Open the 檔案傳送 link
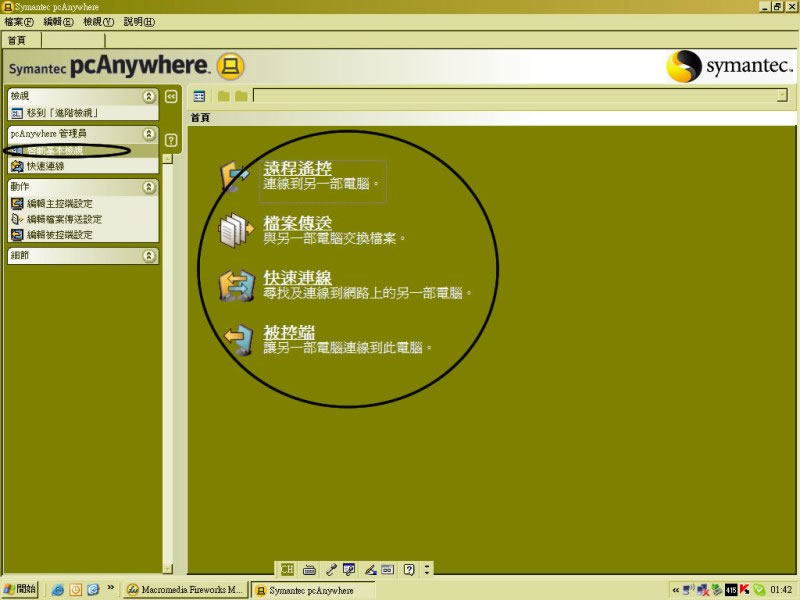This screenshot has height=600, width=800. pos(297,222)
